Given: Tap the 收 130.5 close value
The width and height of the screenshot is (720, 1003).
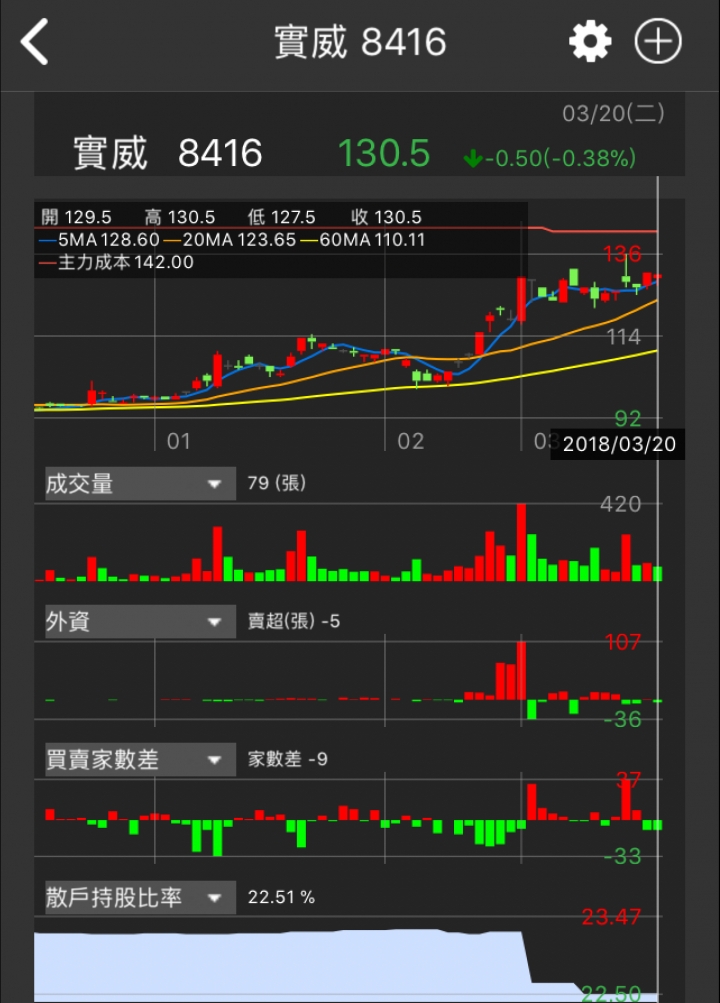Looking at the screenshot, I should pos(386,217).
